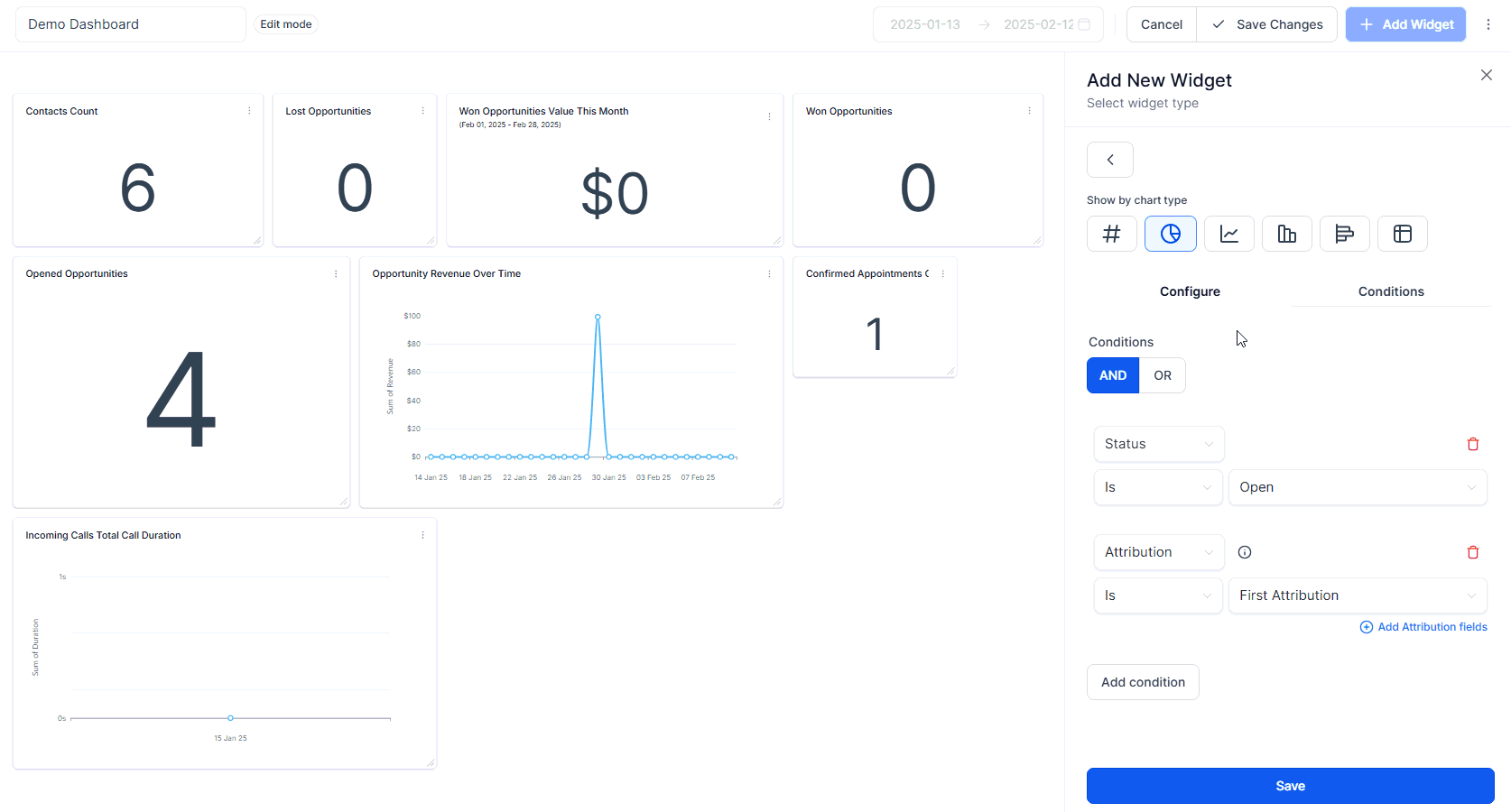The image size is (1511, 812).
Task: Click the end date 2025-02-12
Action: tap(1038, 24)
